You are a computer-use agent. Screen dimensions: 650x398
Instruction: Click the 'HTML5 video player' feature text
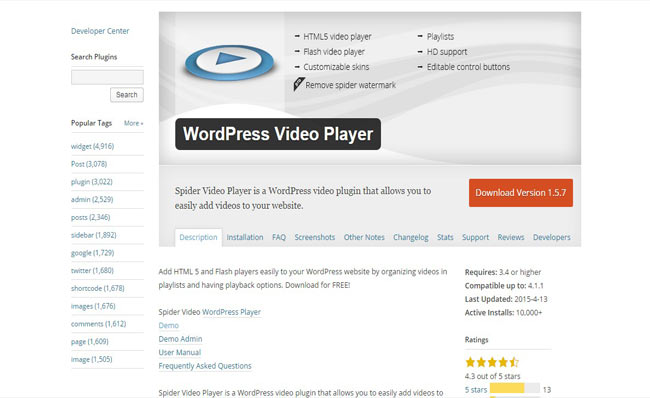[337, 37]
